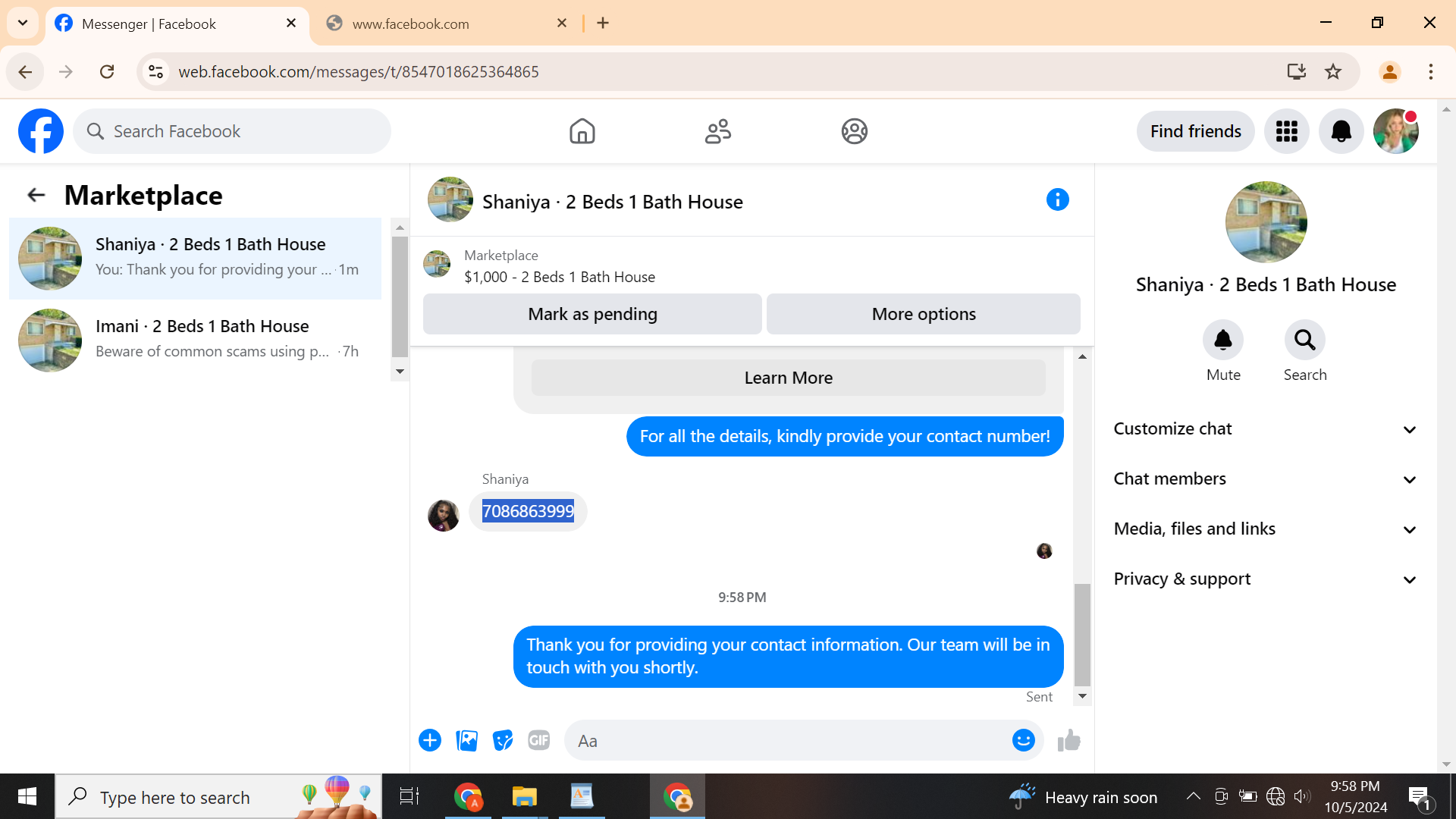This screenshot has width=1456, height=819.
Task: Click the Find friends button
Action: 1195,131
